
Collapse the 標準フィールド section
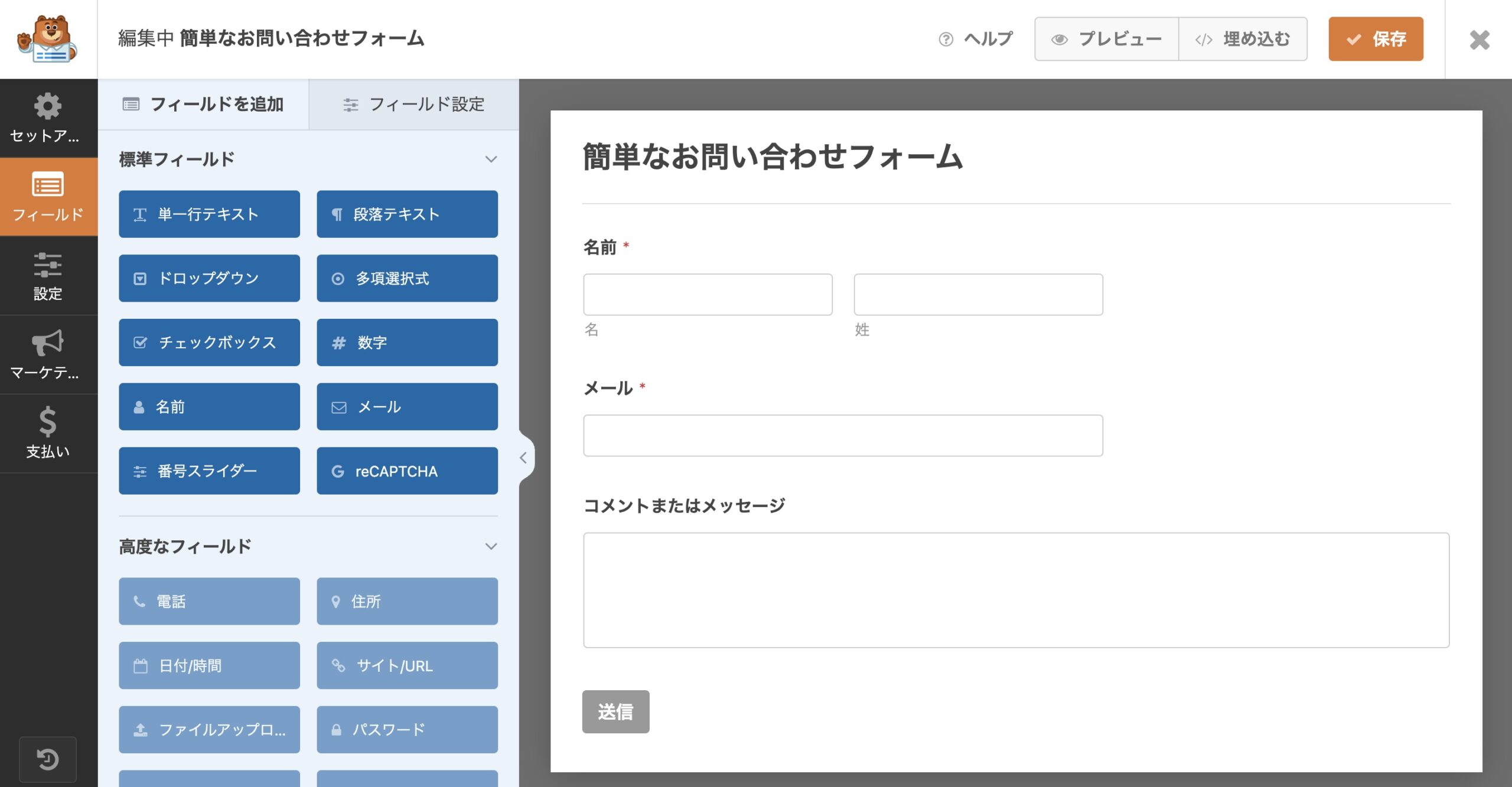pos(490,159)
